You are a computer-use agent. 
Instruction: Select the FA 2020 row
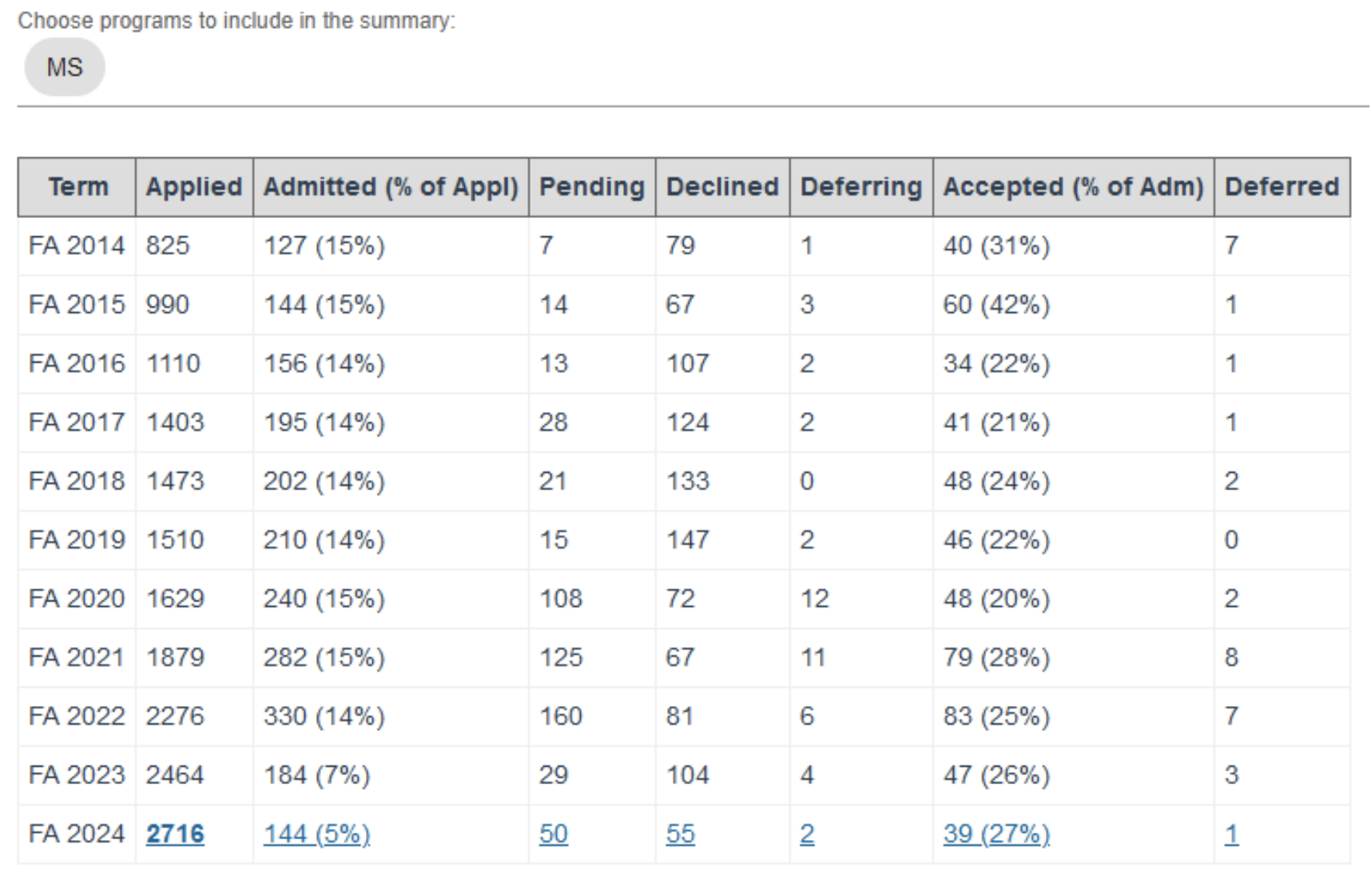77,598
